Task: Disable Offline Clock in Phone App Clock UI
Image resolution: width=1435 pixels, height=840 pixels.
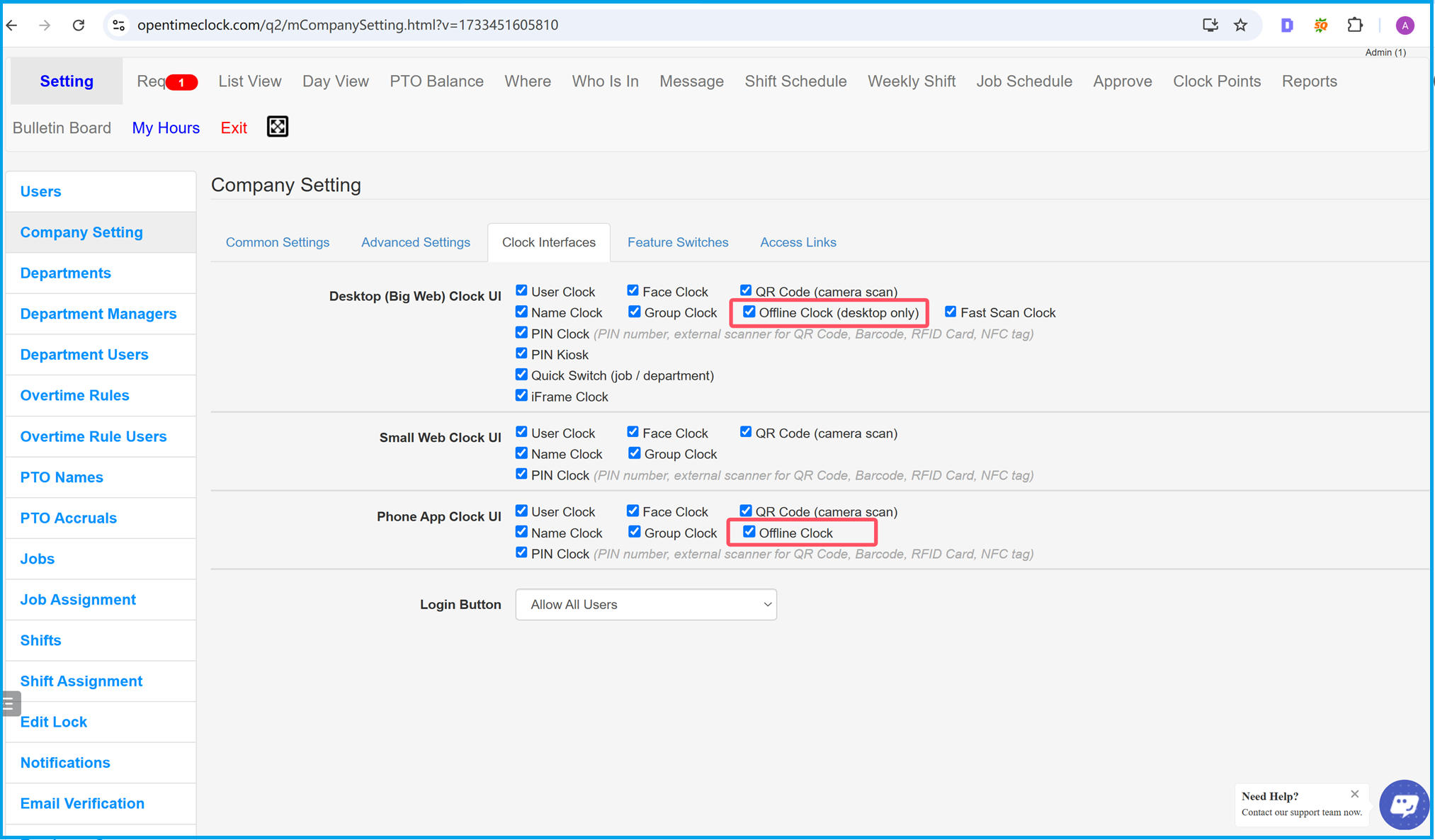Action: pyautogui.click(x=749, y=532)
